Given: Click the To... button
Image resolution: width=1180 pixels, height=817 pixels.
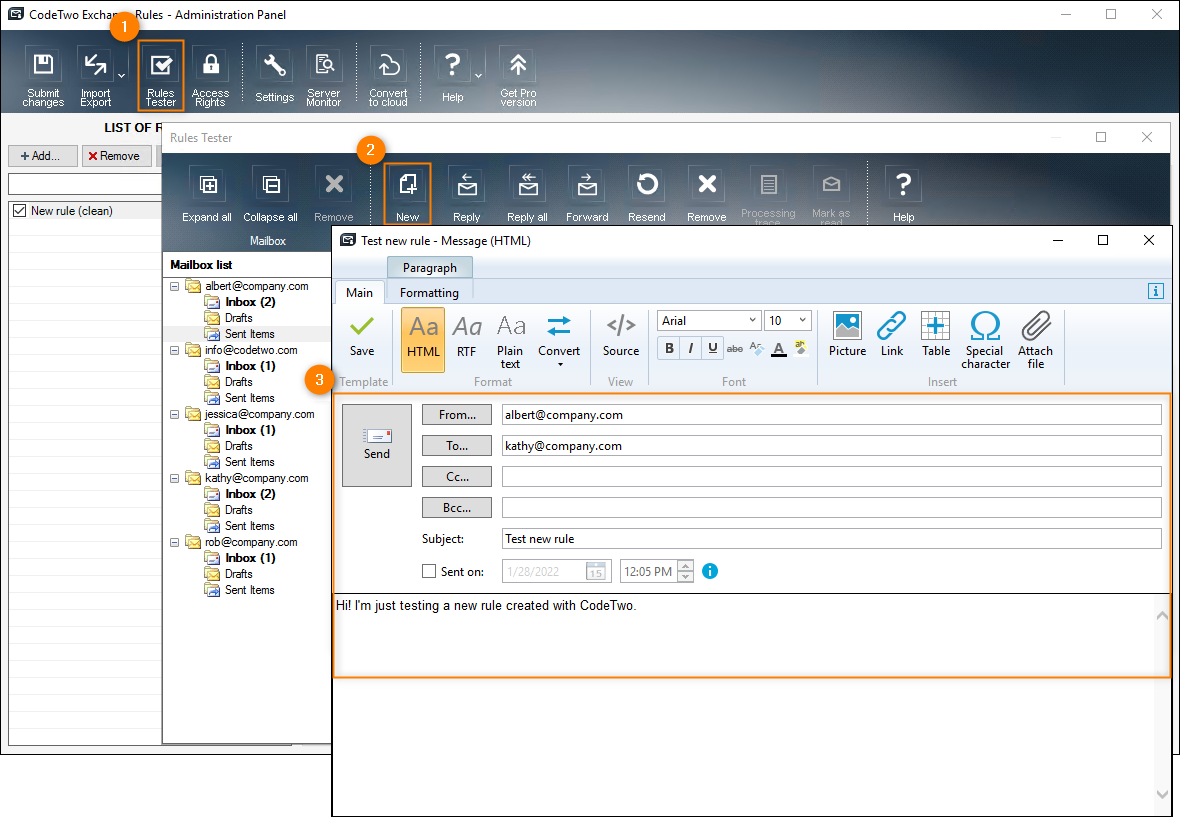Looking at the screenshot, I should (457, 445).
